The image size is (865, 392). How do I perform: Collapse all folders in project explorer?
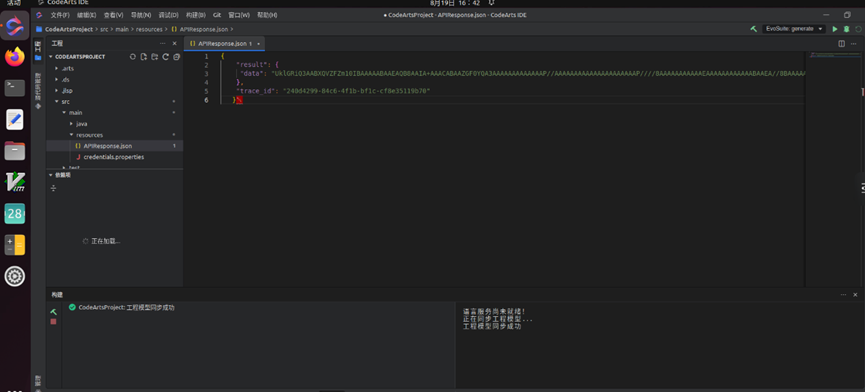pos(177,57)
